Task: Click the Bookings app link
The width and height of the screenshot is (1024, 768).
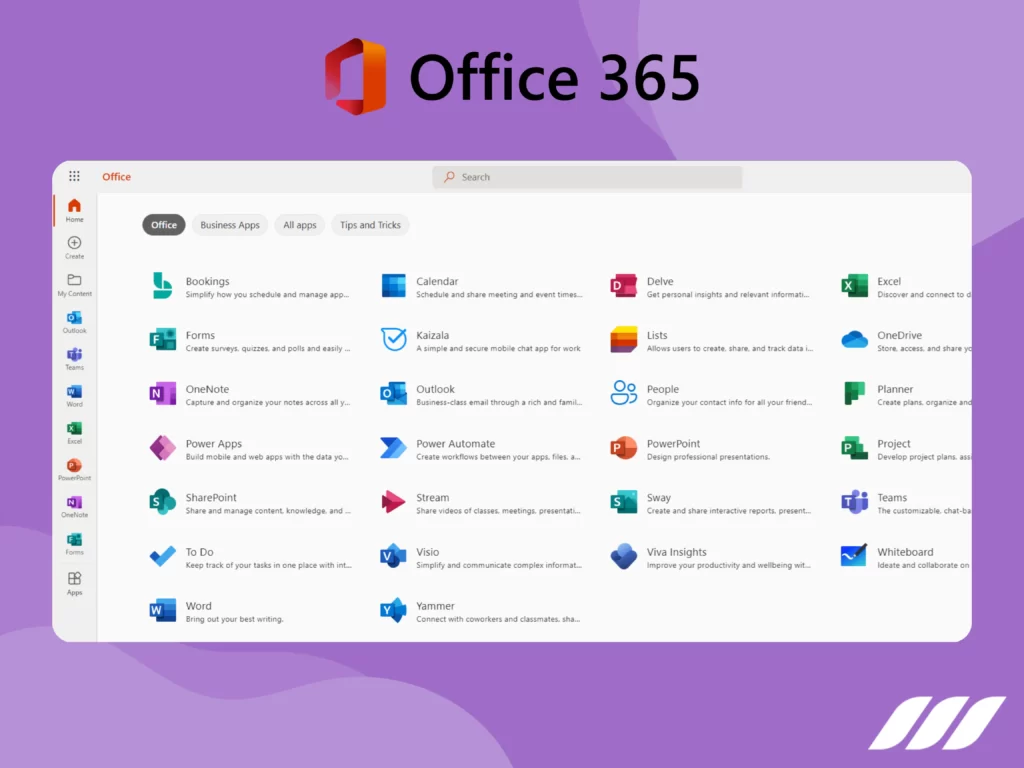Action: [207, 281]
